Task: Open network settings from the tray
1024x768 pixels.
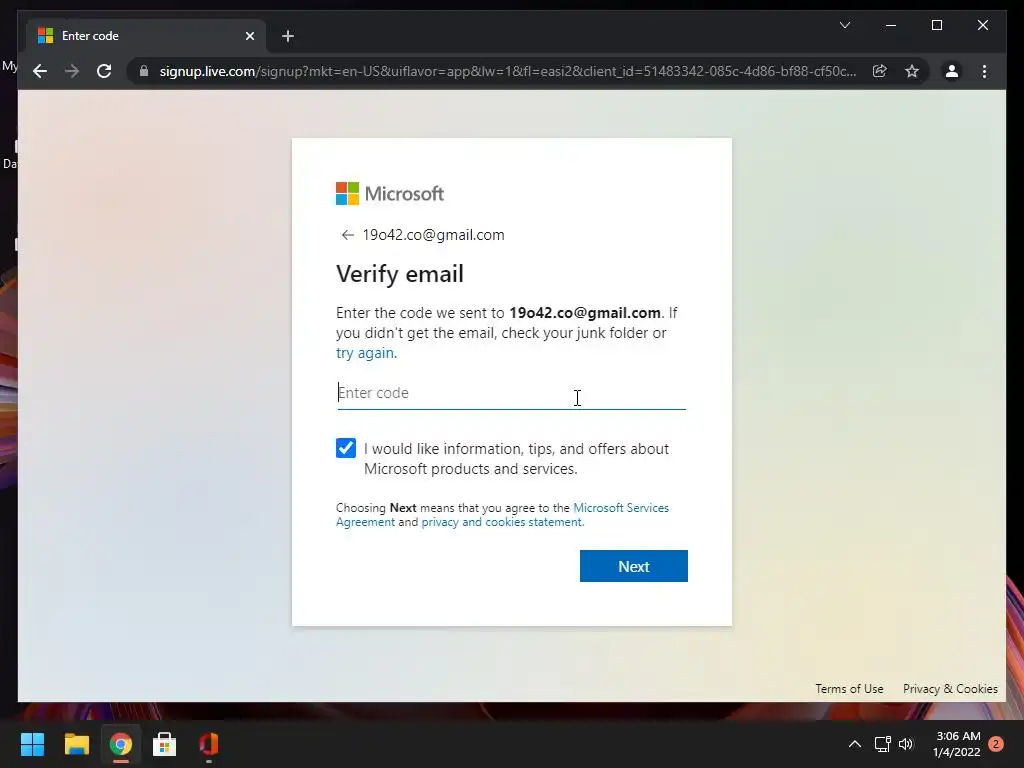Action: pyautogui.click(x=882, y=744)
